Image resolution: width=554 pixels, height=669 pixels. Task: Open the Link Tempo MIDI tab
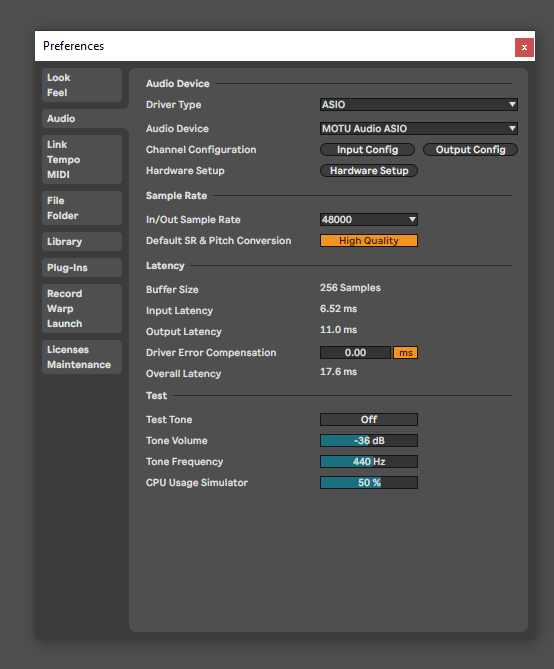[82, 160]
